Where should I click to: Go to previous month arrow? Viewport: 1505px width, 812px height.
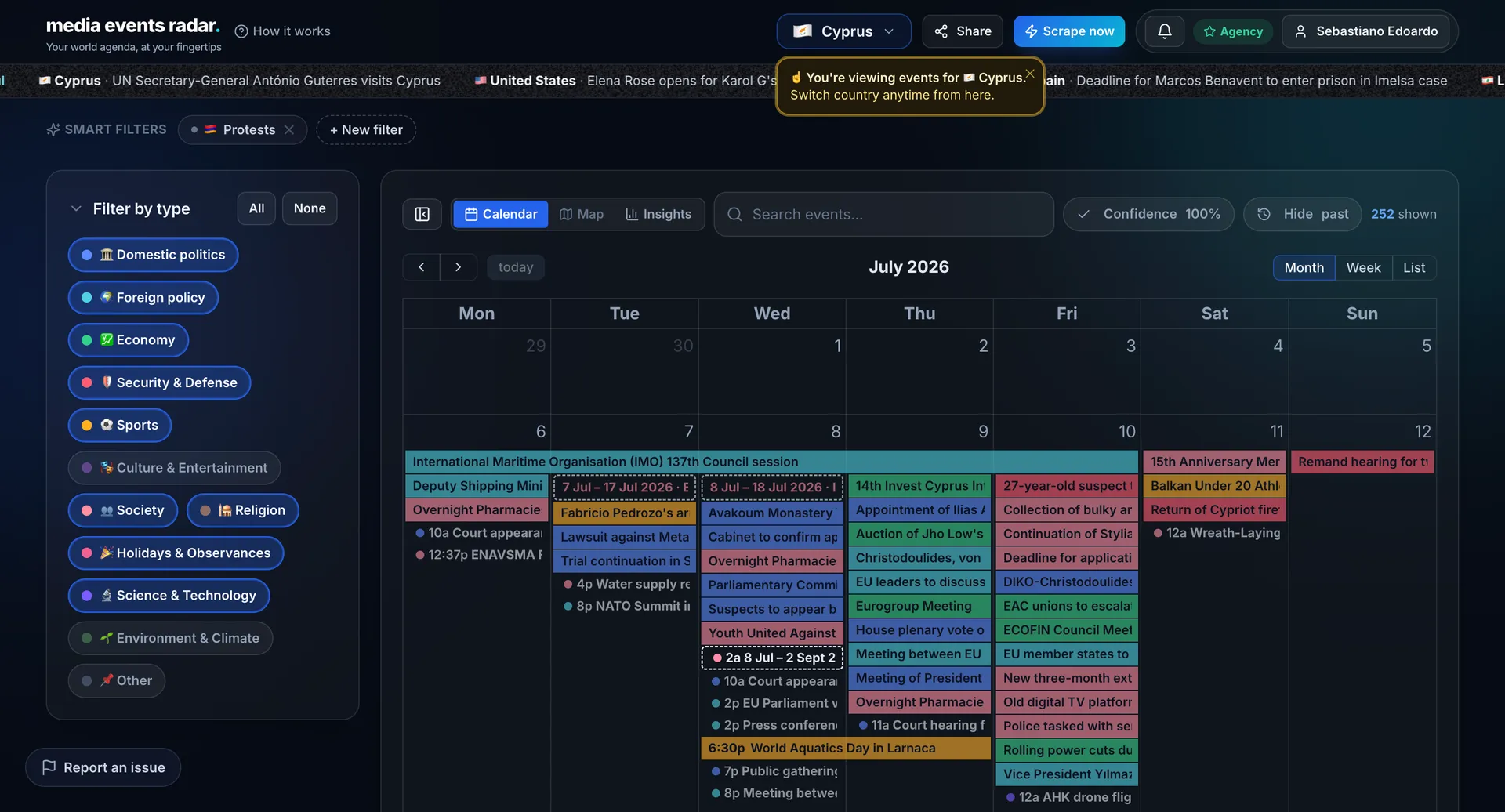click(422, 267)
